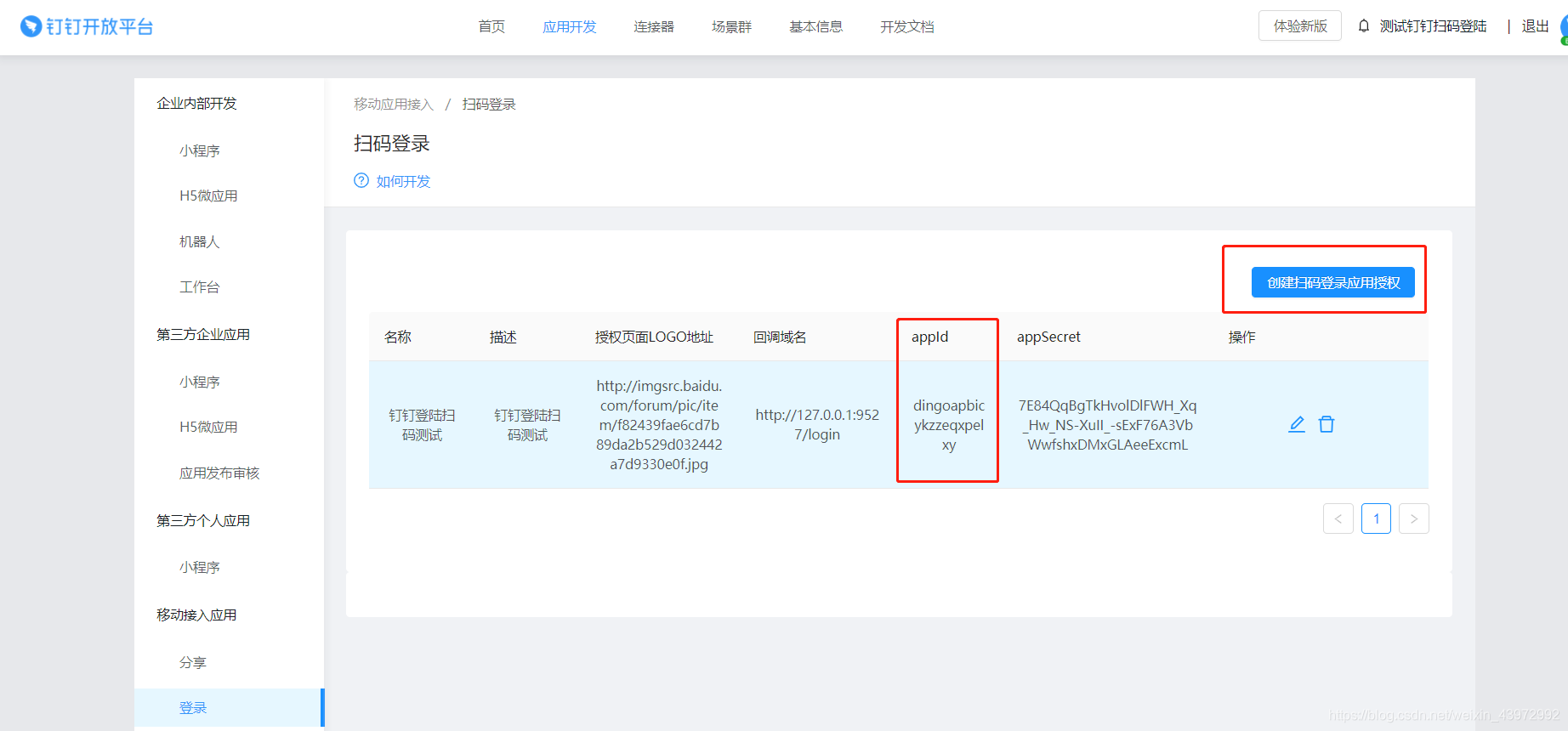Select page 1 in pagination

[x=1376, y=518]
